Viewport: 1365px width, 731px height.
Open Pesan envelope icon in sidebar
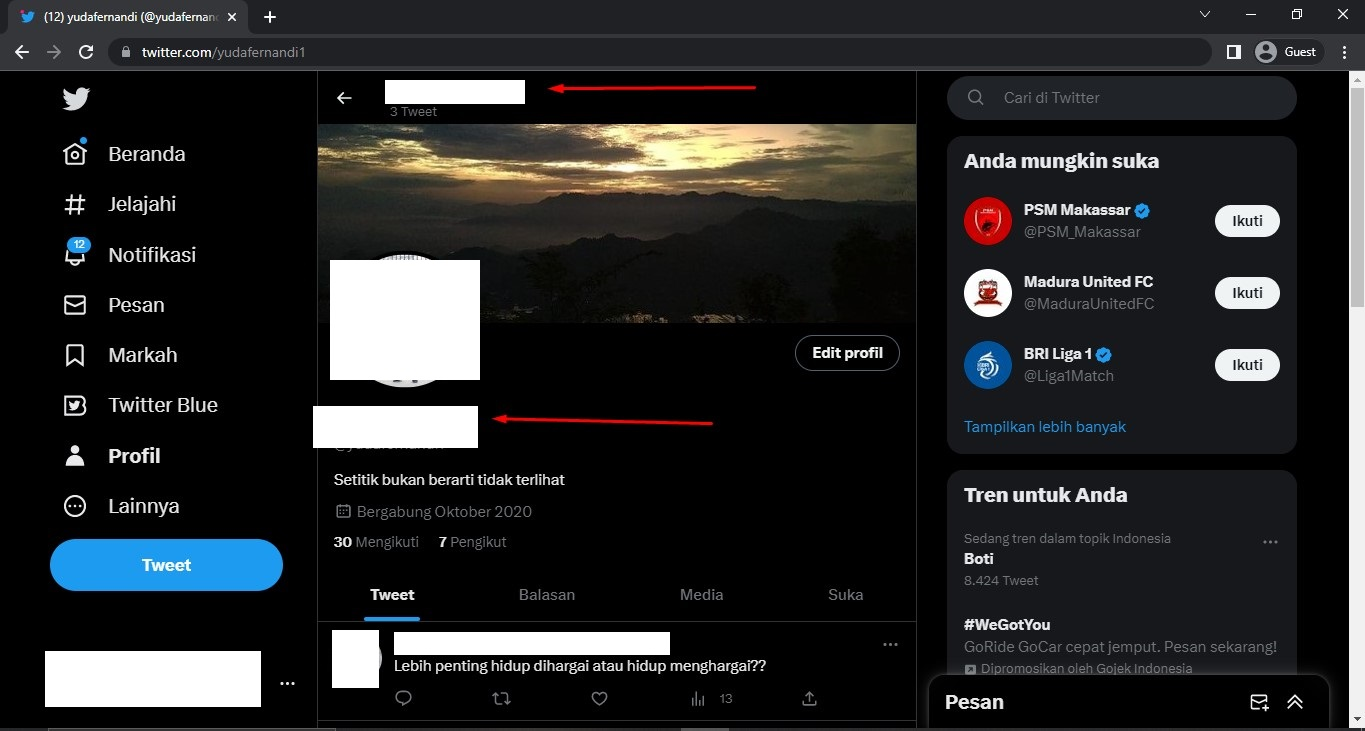point(75,305)
